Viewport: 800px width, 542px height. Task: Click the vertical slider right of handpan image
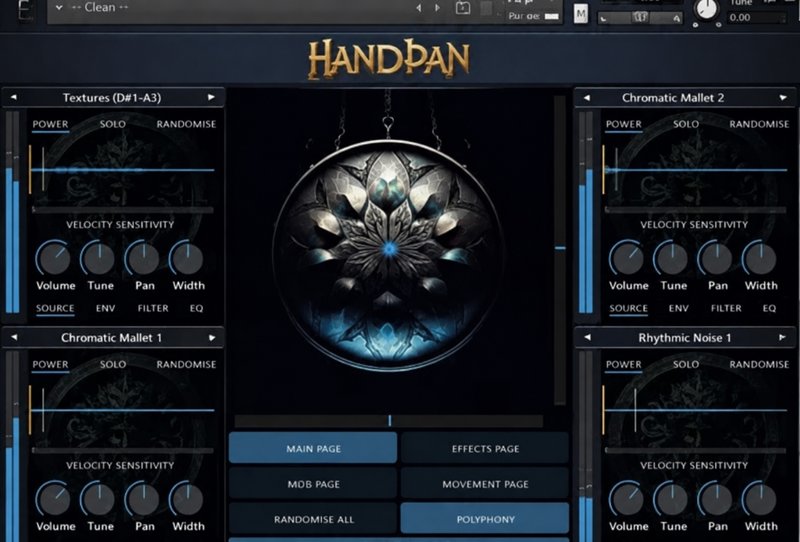click(x=560, y=250)
